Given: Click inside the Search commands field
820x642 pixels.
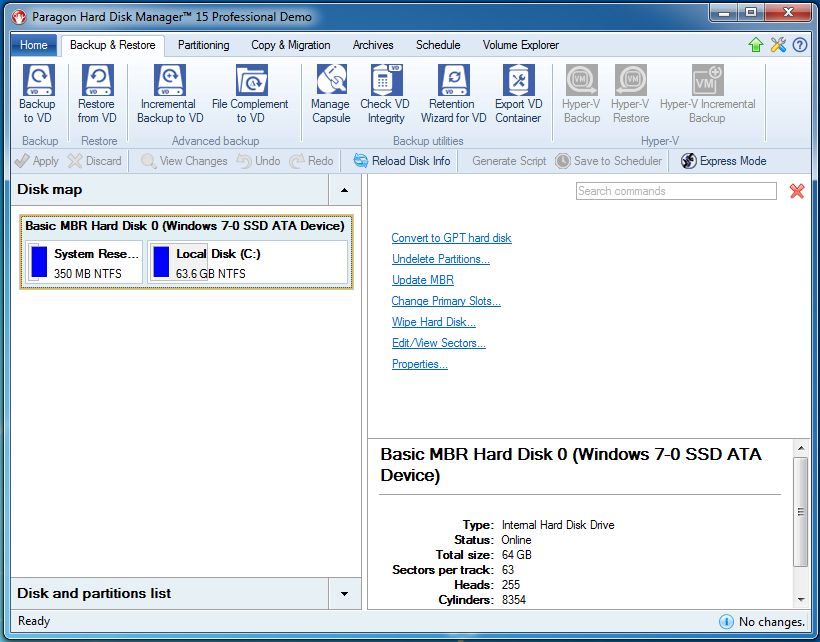Looking at the screenshot, I should (x=675, y=190).
